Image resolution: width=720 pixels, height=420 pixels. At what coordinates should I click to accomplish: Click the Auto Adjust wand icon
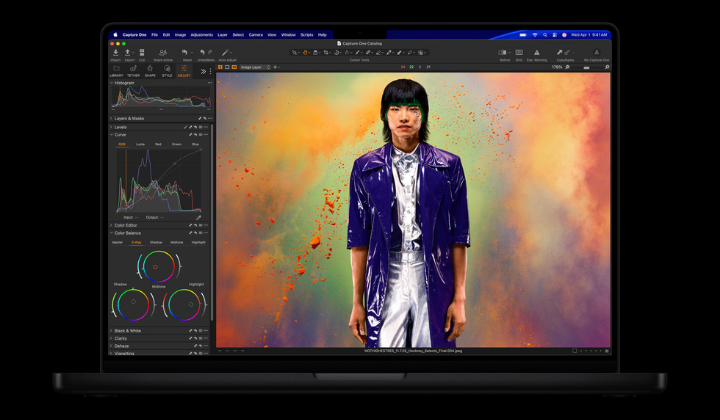click(x=227, y=53)
